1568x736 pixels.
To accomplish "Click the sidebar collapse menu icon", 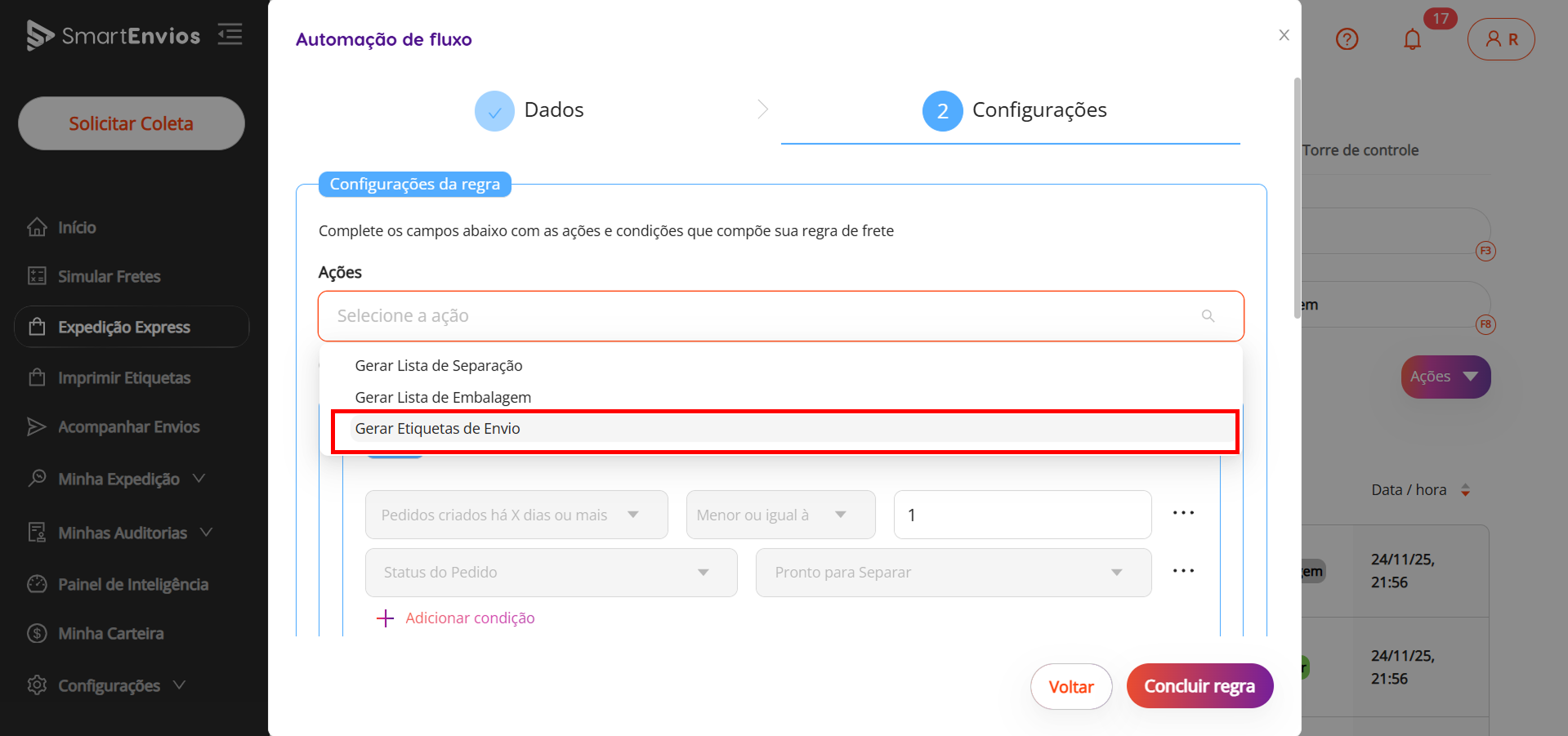I will click(x=230, y=34).
